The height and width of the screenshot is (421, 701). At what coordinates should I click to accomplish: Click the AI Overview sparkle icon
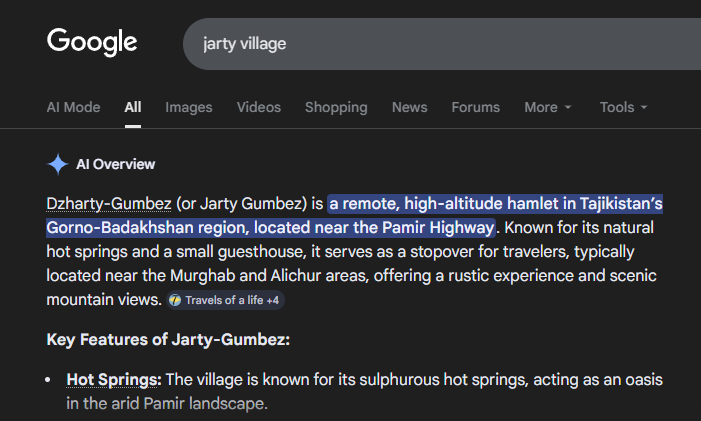pyautogui.click(x=57, y=164)
